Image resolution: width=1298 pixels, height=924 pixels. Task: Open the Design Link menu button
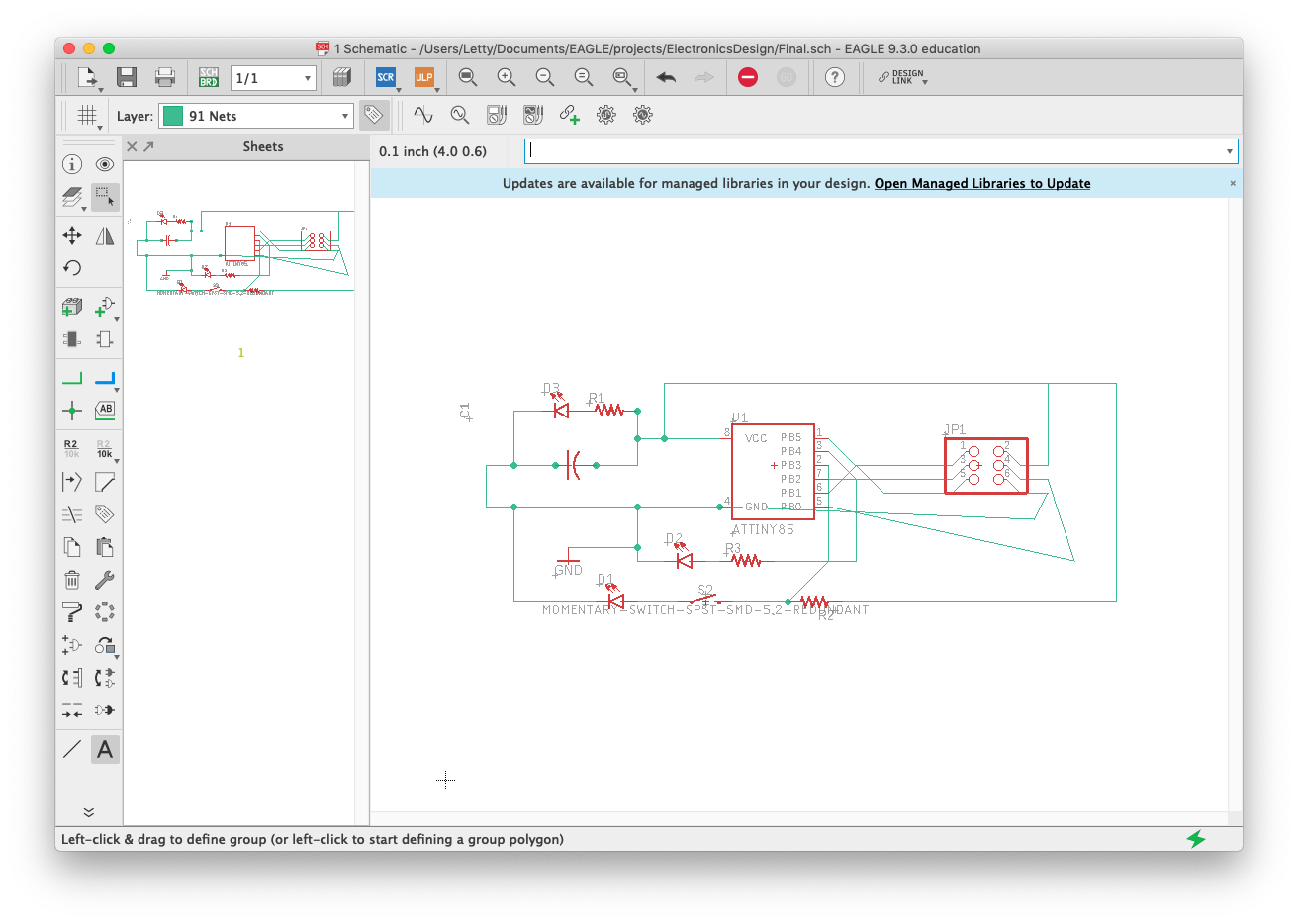[x=902, y=77]
